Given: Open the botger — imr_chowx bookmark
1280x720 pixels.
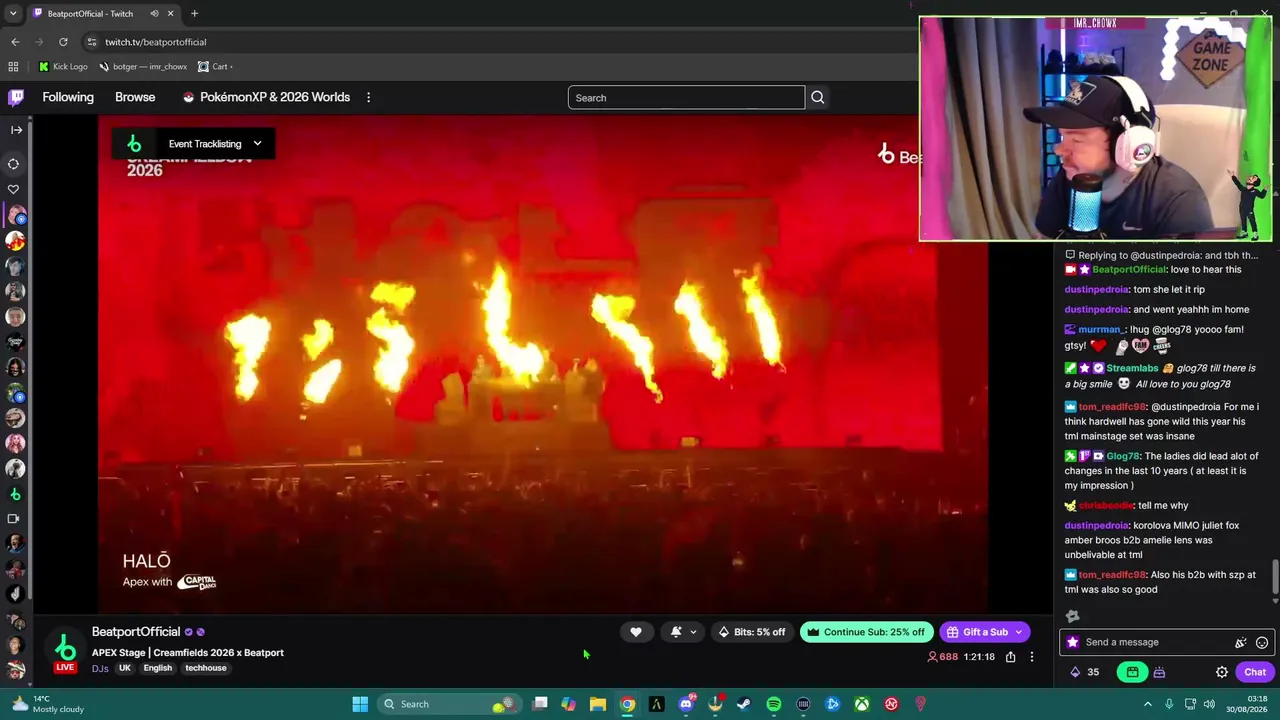Looking at the screenshot, I should tap(143, 67).
